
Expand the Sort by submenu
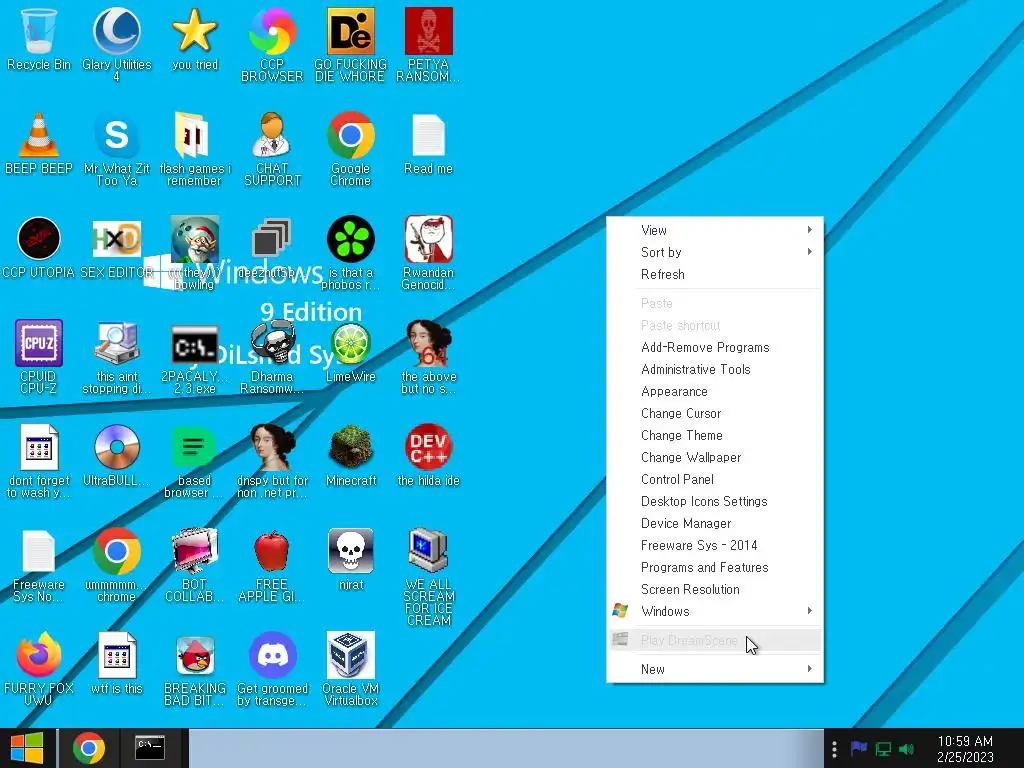tap(714, 252)
